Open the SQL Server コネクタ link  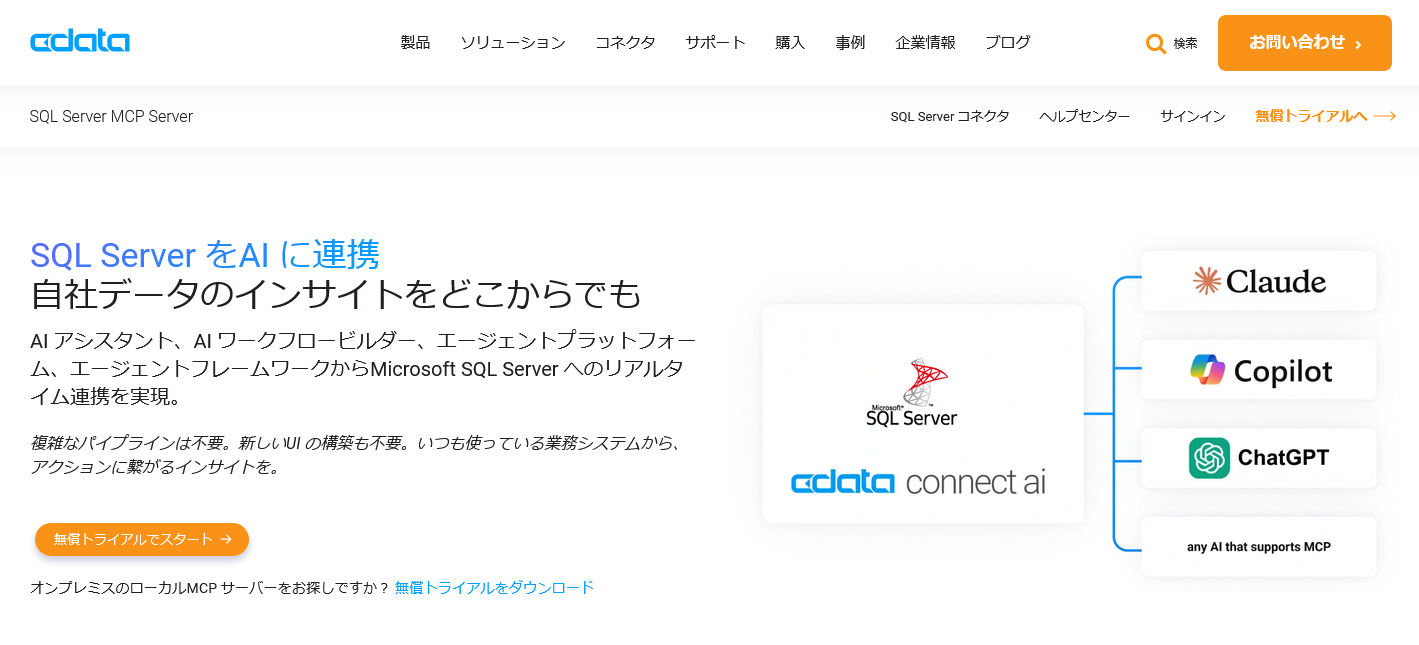tap(950, 116)
